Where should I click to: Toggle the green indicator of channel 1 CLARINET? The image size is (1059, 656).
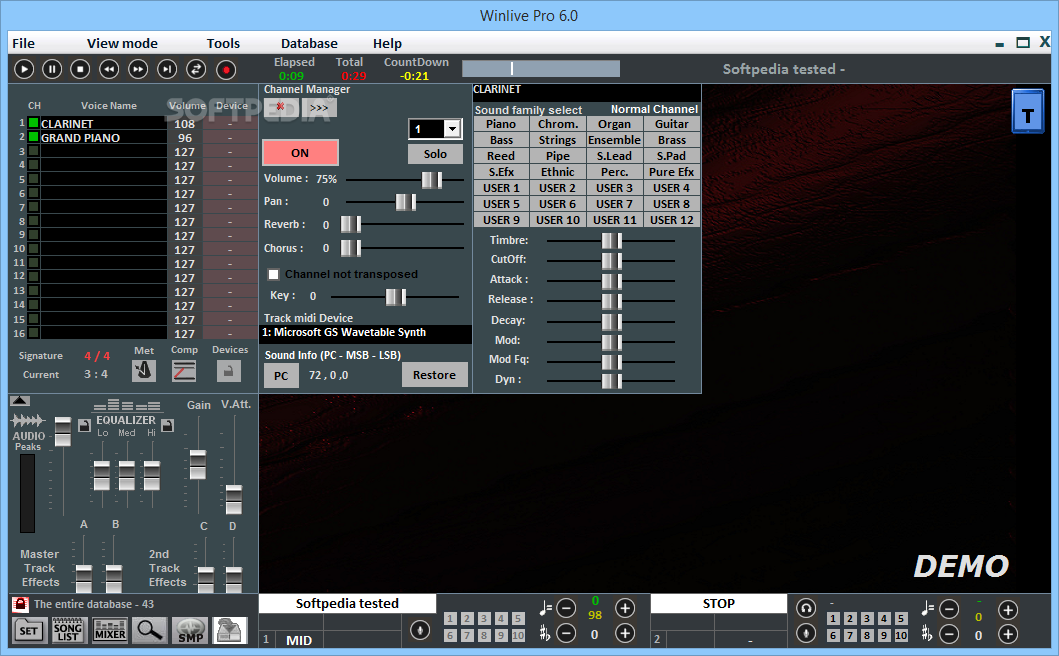pyautogui.click(x=33, y=123)
